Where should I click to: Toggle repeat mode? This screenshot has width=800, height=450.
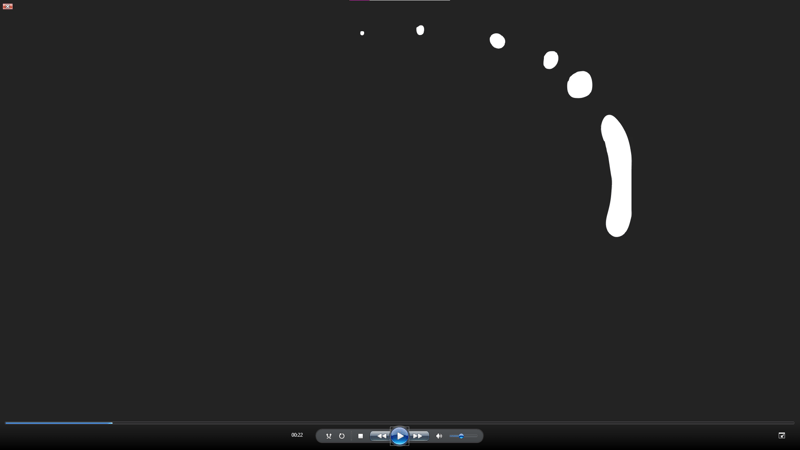click(342, 436)
